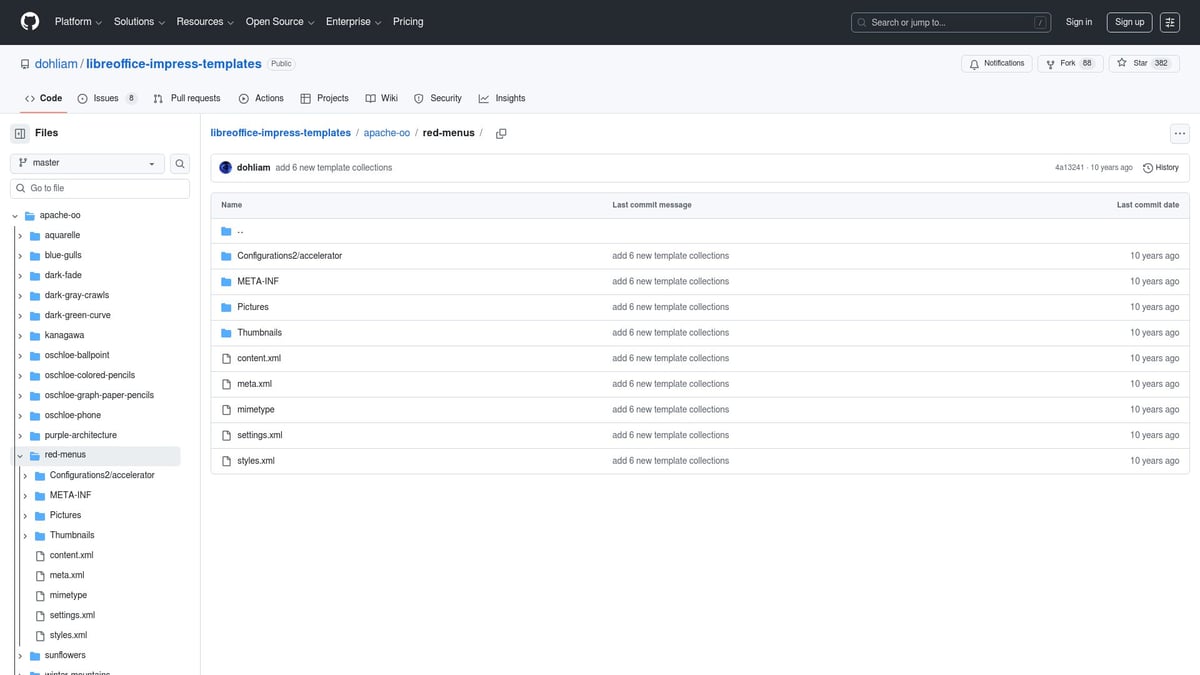
Task: Click the folder icon of Pictures in table
Action: pos(226,307)
